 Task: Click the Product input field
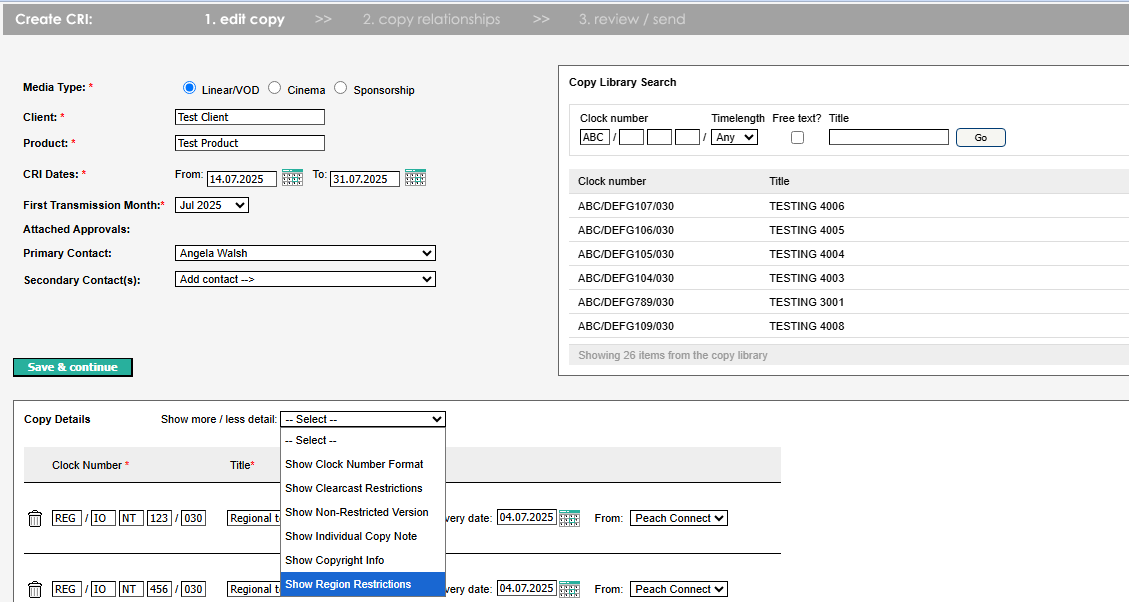click(x=250, y=143)
